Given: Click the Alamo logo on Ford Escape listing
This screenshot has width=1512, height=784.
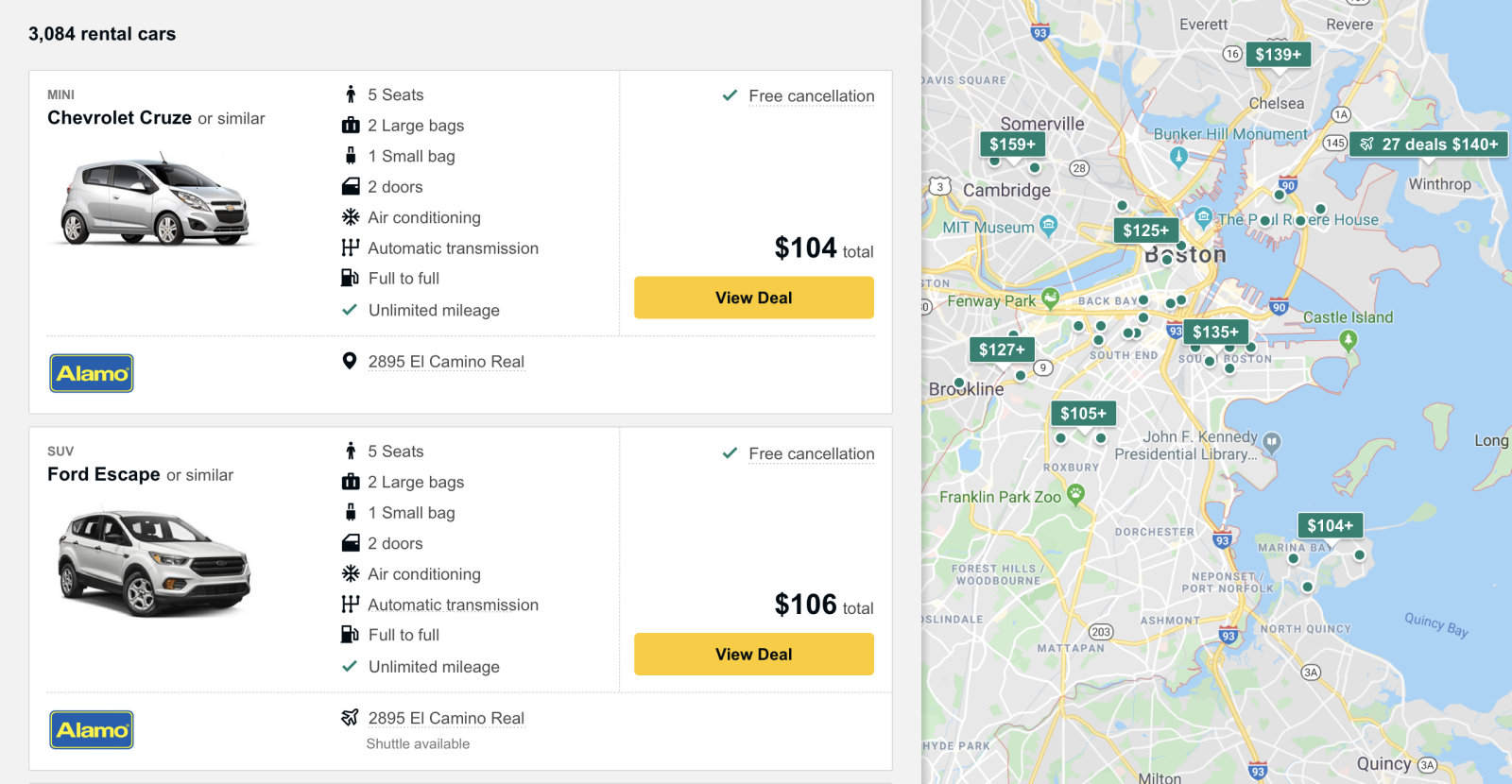Looking at the screenshot, I should click(x=92, y=730).
